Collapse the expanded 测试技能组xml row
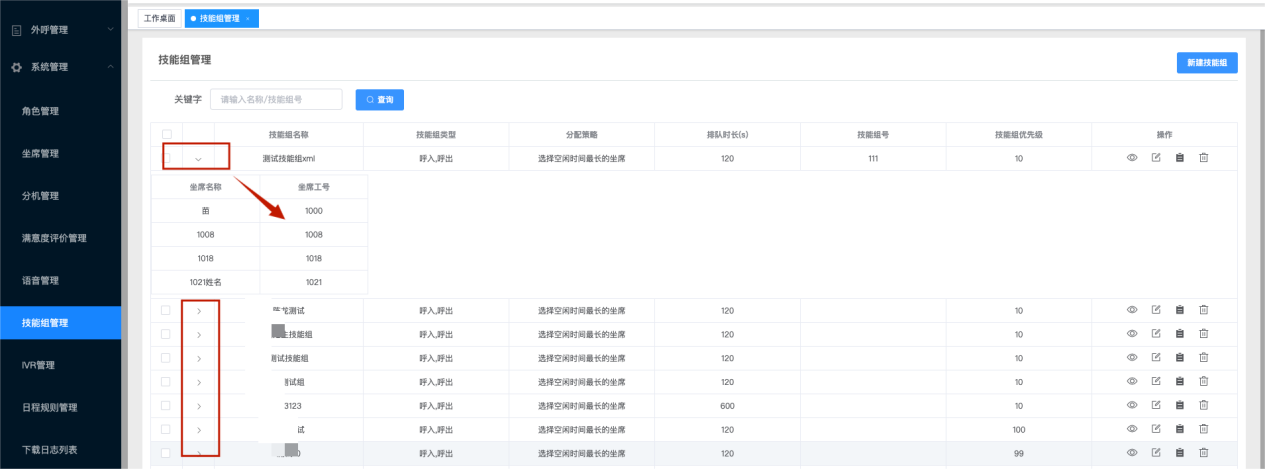The image size is (1265, 469). tap(198, 158)
